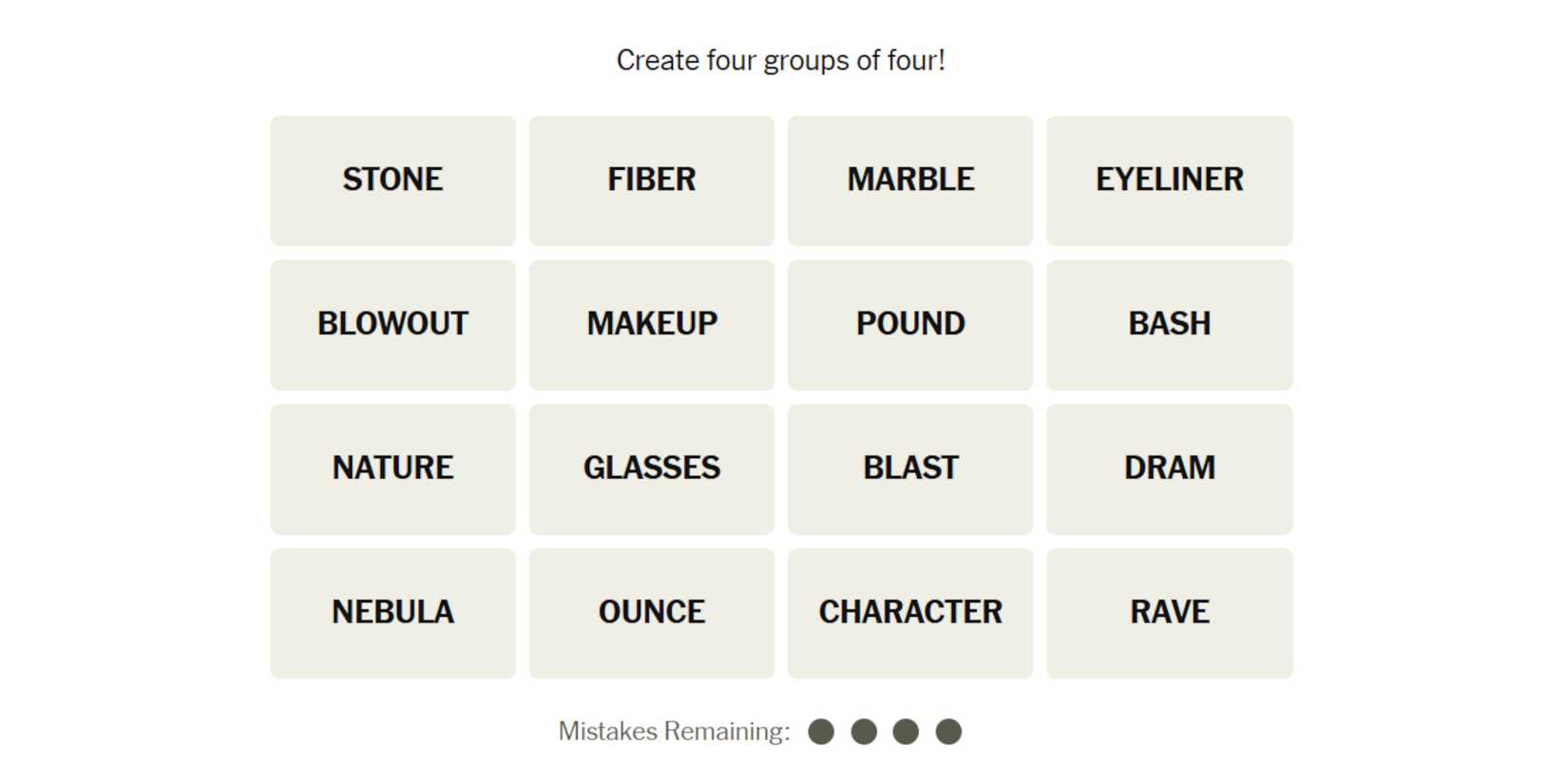Click the first mistakes remaining dot
This screenshot has width=1568, height=784.
(821, 732)
